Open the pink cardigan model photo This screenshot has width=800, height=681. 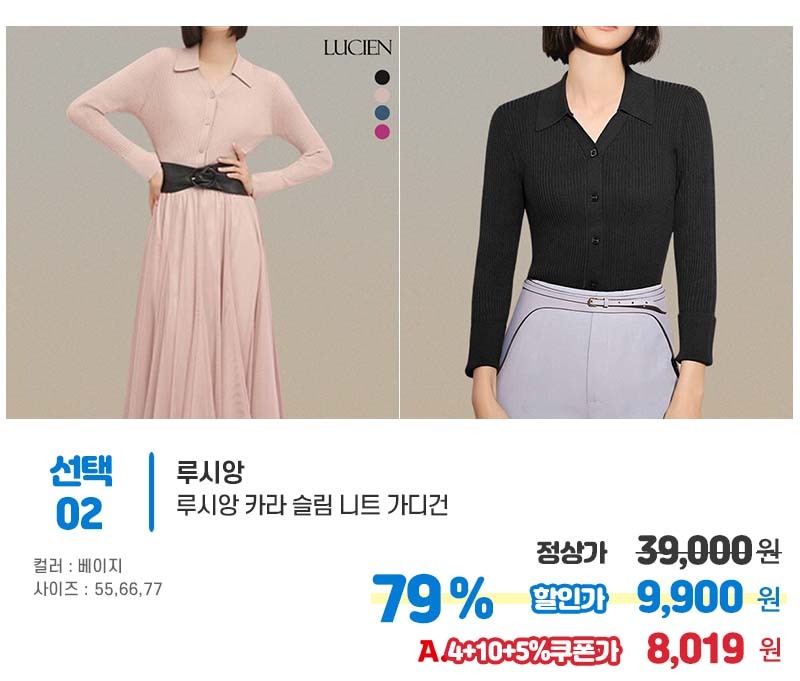click(x=202, y=222)
